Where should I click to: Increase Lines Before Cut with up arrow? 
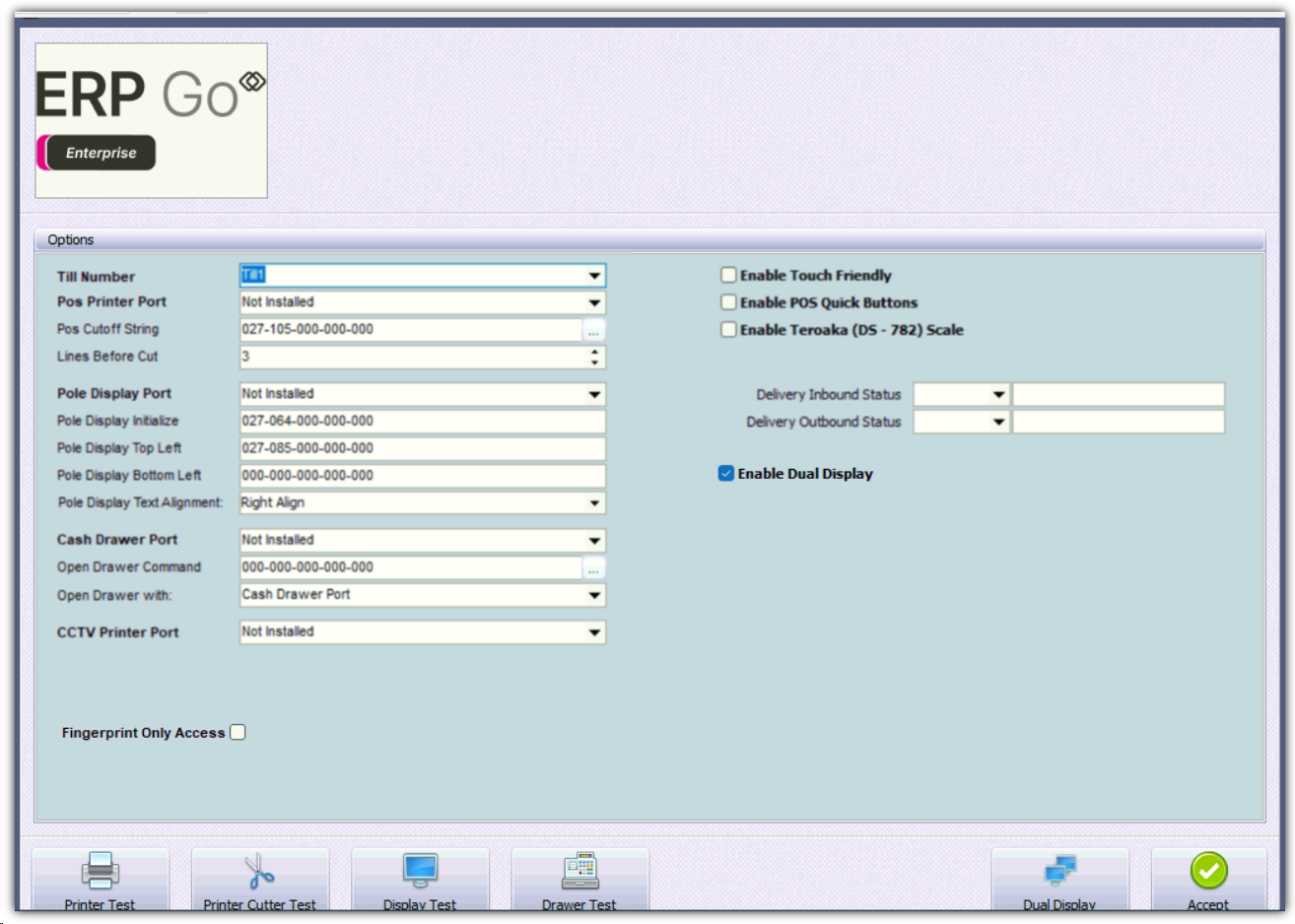[594, 351]
